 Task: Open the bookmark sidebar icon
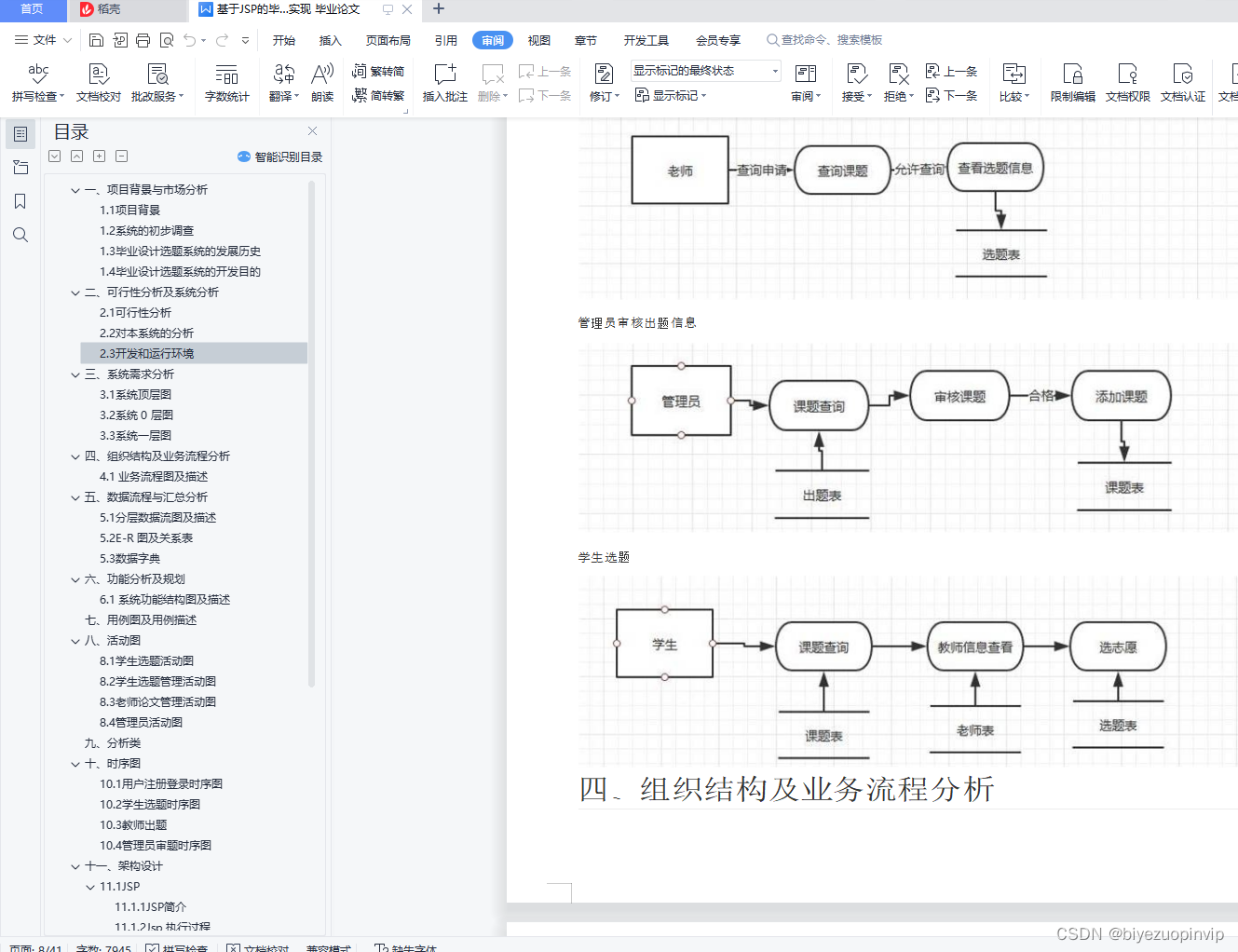coord(20,201)
